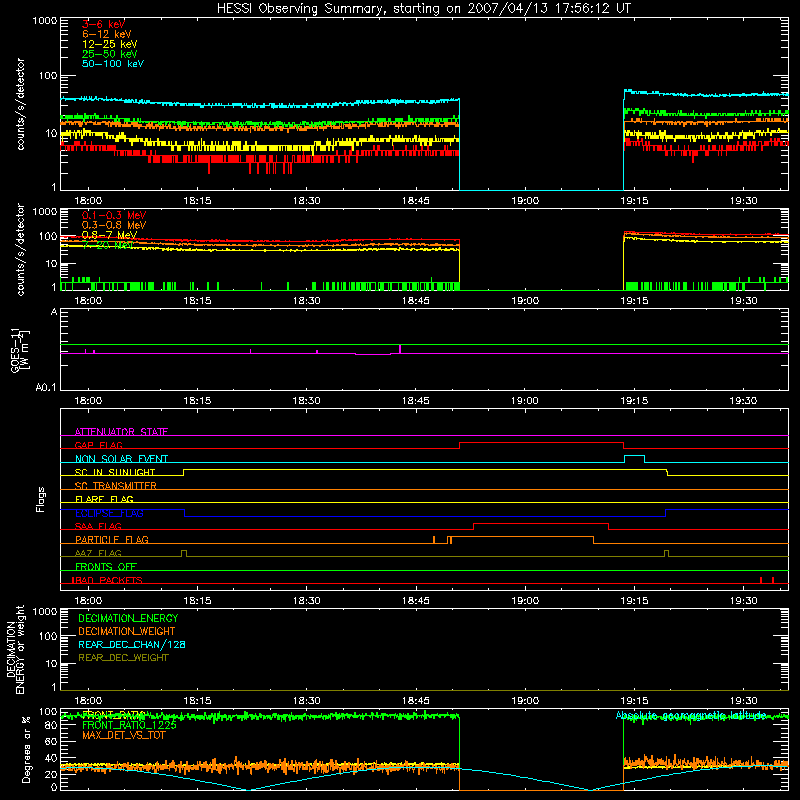Screen dimensions: 800x800
Task: Click the raised PARTICLE_FLAG plateau
Action: (522, 537)
